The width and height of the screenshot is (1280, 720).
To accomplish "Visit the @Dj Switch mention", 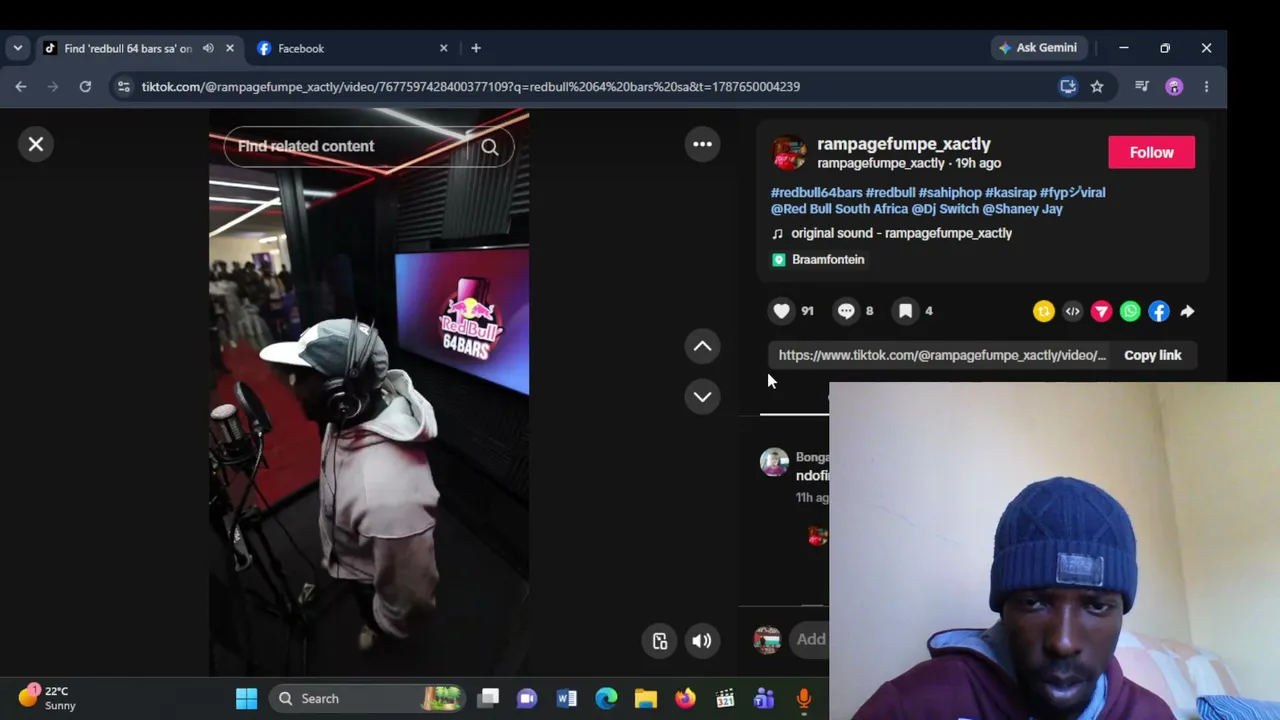I will pyautogui.click(x=945, y=209).
